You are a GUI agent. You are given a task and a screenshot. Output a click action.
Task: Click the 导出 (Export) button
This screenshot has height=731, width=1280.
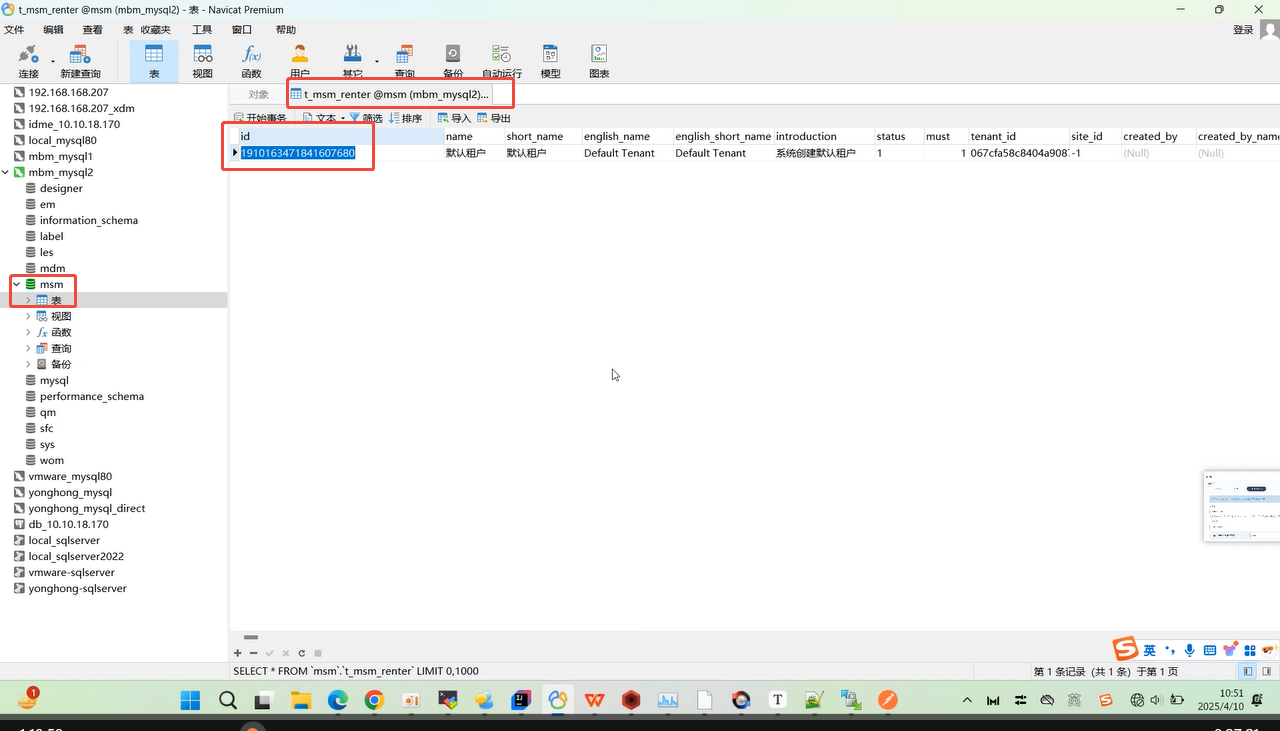[x=494, y=118]
